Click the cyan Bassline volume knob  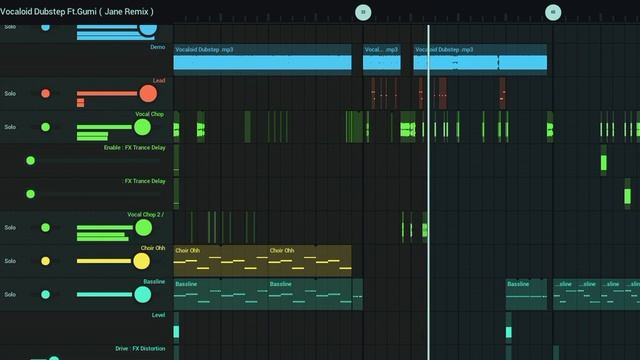[x=142, y=294]
